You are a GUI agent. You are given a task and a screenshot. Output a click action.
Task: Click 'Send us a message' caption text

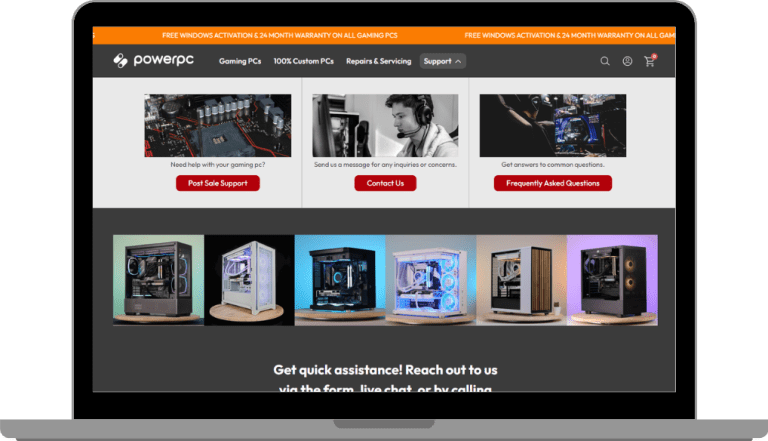pyautogui.click(x=385, y=165)
